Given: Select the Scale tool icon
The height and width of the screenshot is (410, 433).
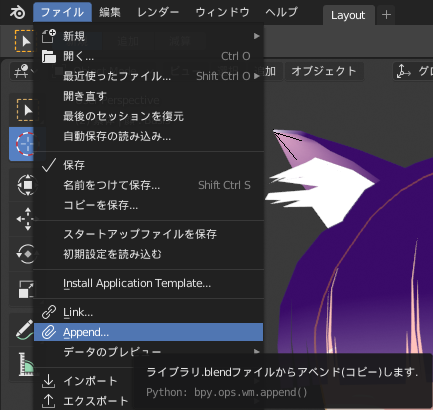Looking at the screenshot, I should pyautogui.click(x=26, y=289).
